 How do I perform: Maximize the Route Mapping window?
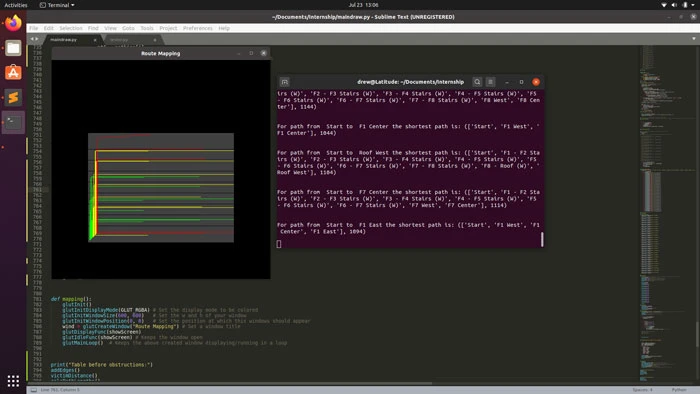(x=251, y=53)
